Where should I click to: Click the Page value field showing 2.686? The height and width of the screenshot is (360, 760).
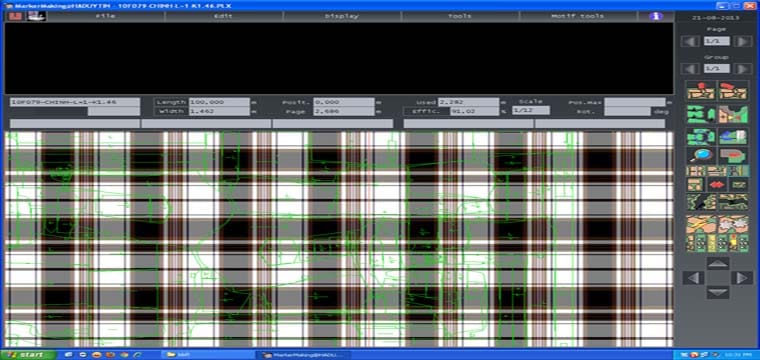coord(344,111)
